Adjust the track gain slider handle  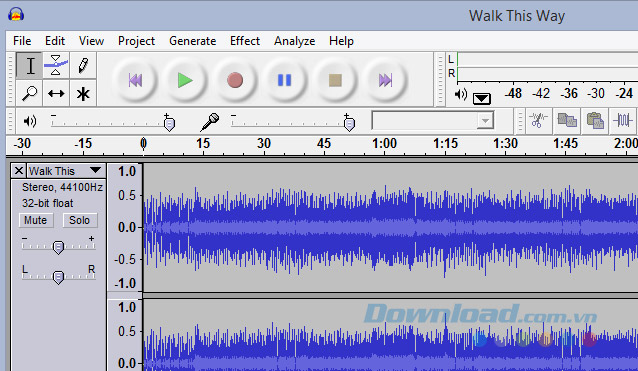pyautogui.click(x=59, y=247)
